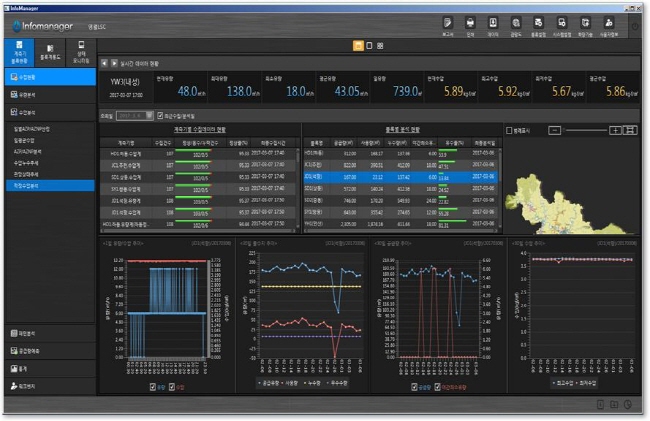Select the SD2 row in the block table
Viewport: 650px width, 421px height.
[x=400, y=201]
